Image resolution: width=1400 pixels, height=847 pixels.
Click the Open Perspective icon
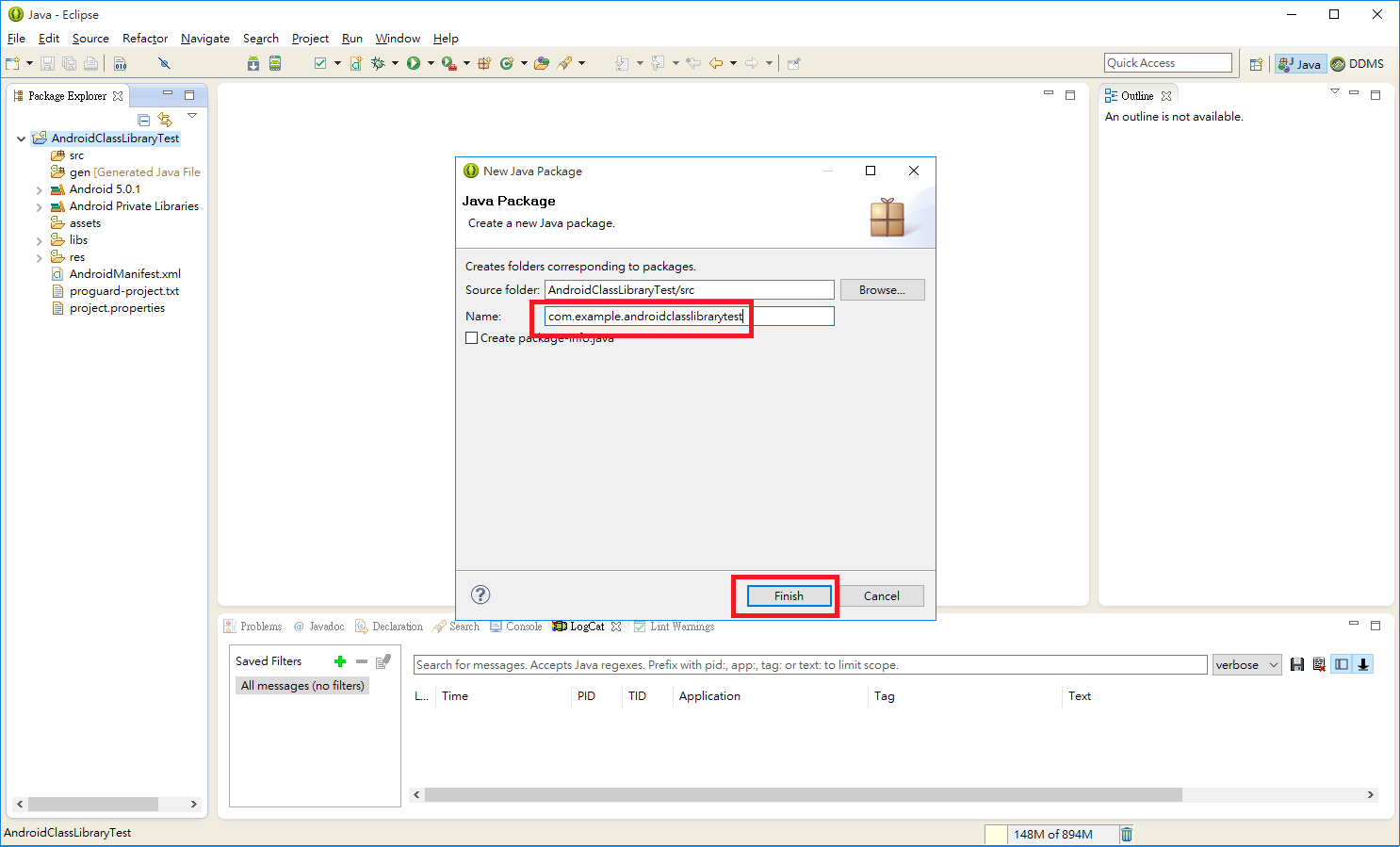(1256, 64)
